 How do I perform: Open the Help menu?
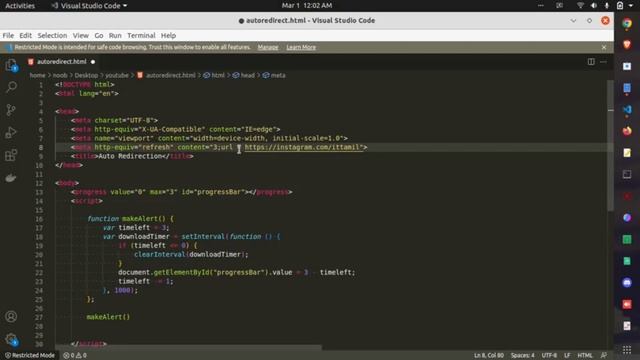pos(168,36)
